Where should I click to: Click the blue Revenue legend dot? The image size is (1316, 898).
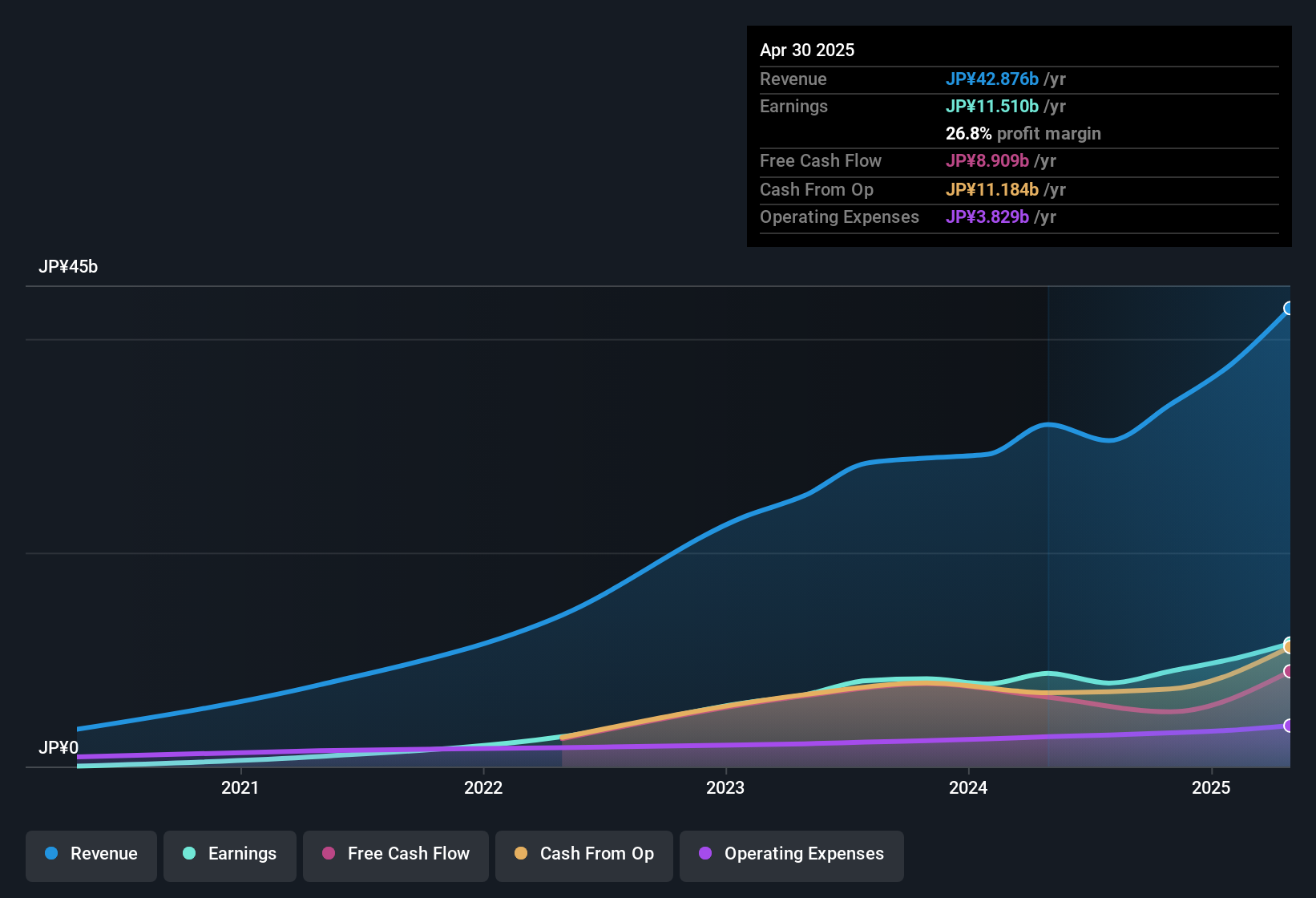[51, 853]
